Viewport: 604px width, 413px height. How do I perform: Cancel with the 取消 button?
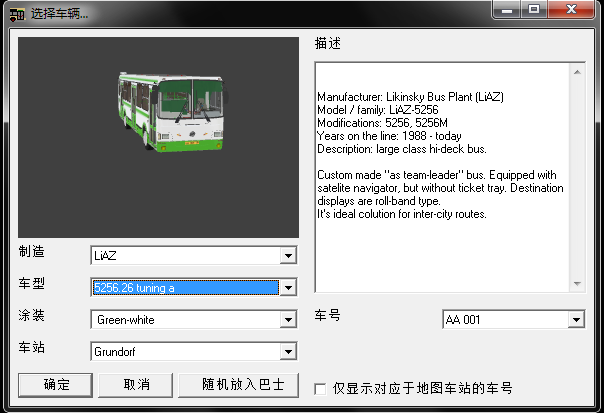[x=136, y=384]
